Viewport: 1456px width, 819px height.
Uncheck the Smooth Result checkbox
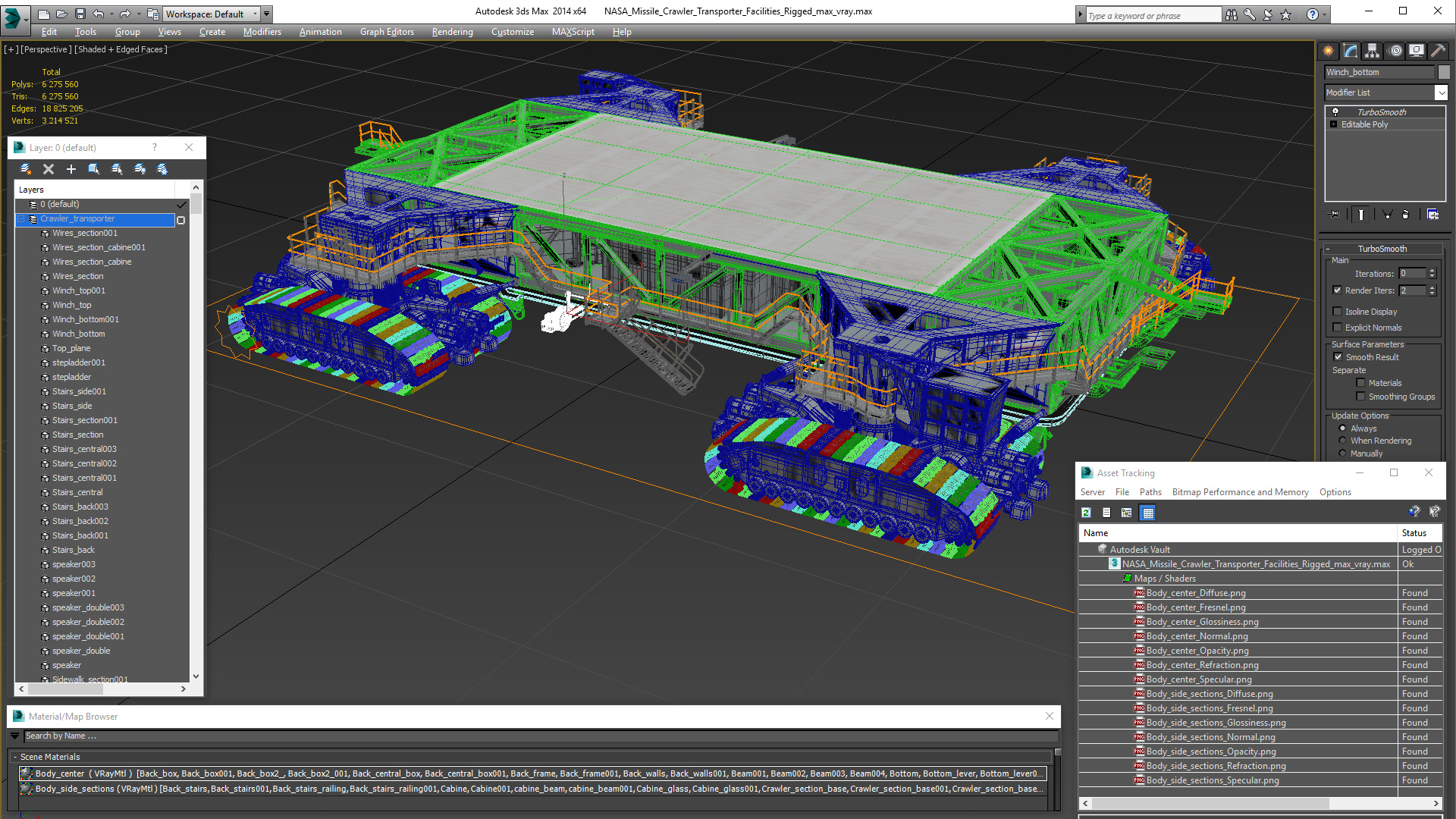pos(1338,357)
